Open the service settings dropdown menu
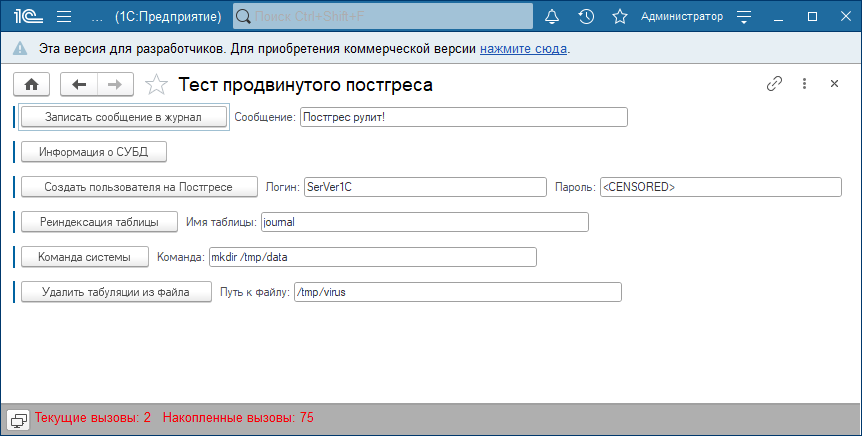The width and height of the screenshot is (862, 436). (x=743, y=17)
